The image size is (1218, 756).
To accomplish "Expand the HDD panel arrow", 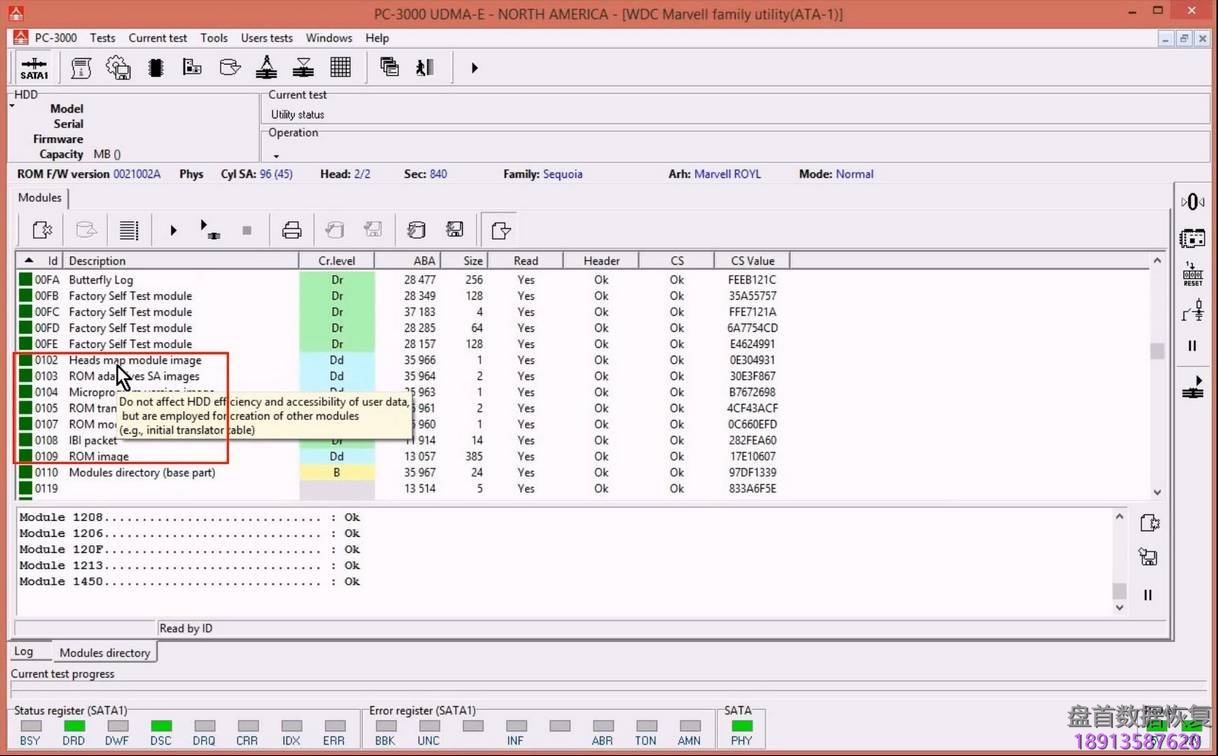I will pos(13,106).
